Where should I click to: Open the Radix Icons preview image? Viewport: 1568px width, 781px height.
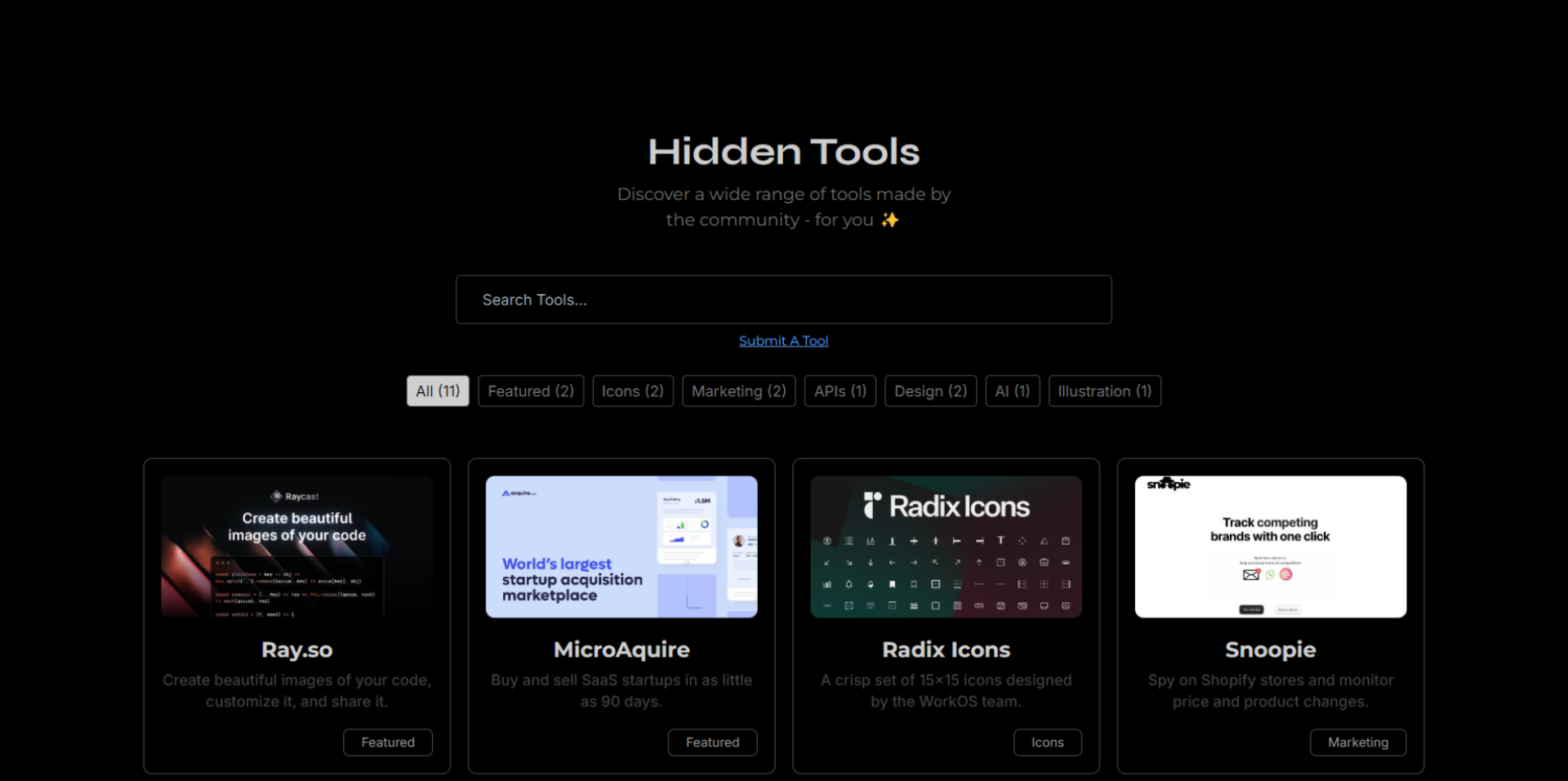(x=945, y=547)
